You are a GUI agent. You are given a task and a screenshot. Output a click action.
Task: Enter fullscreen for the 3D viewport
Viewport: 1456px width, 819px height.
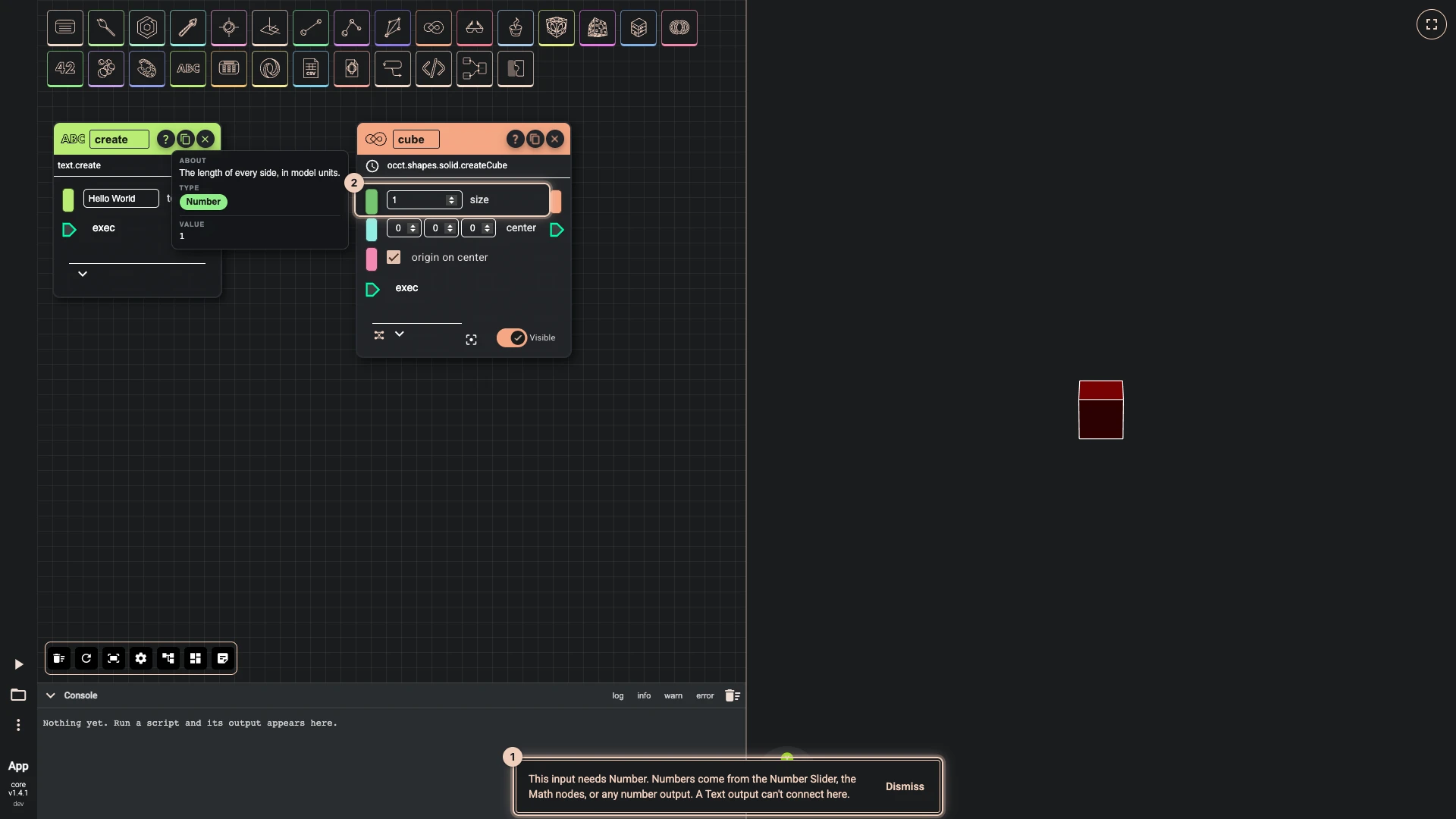coord(1432,24)
